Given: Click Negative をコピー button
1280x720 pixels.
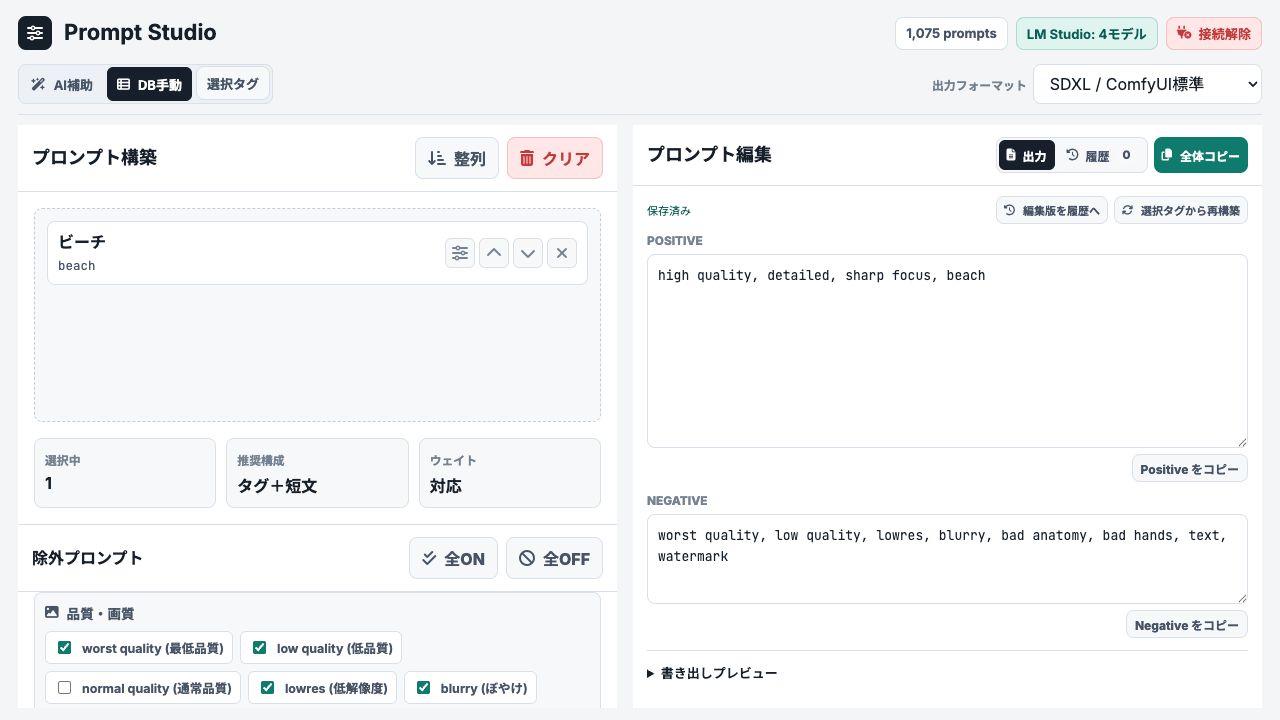Looking at the screenshot, I should 1187,624.
